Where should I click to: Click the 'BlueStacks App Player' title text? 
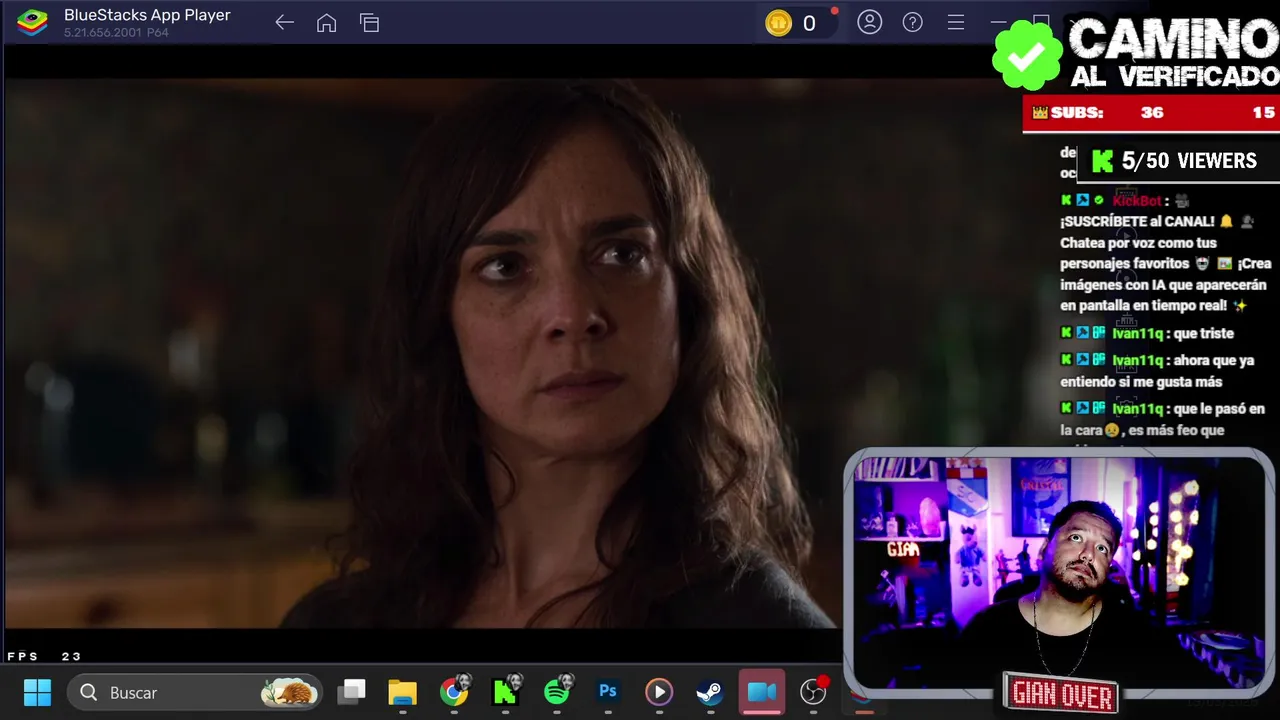coord(147,15)
